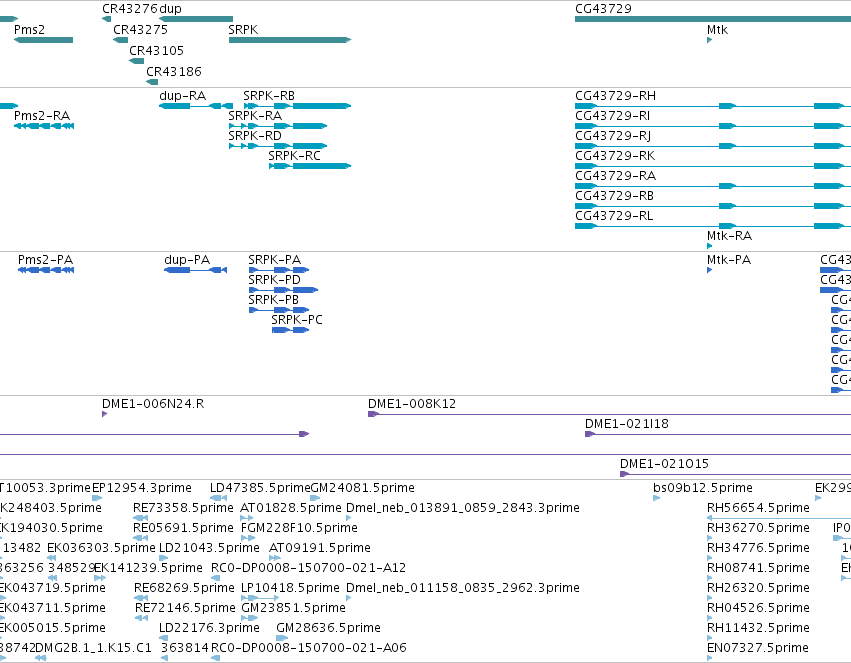This screenshot has height=663, width=851.
Task: Select Dmel_neb_011158_0835_2962.3prime
Action: pyautogui.click(x=348, y=598)
